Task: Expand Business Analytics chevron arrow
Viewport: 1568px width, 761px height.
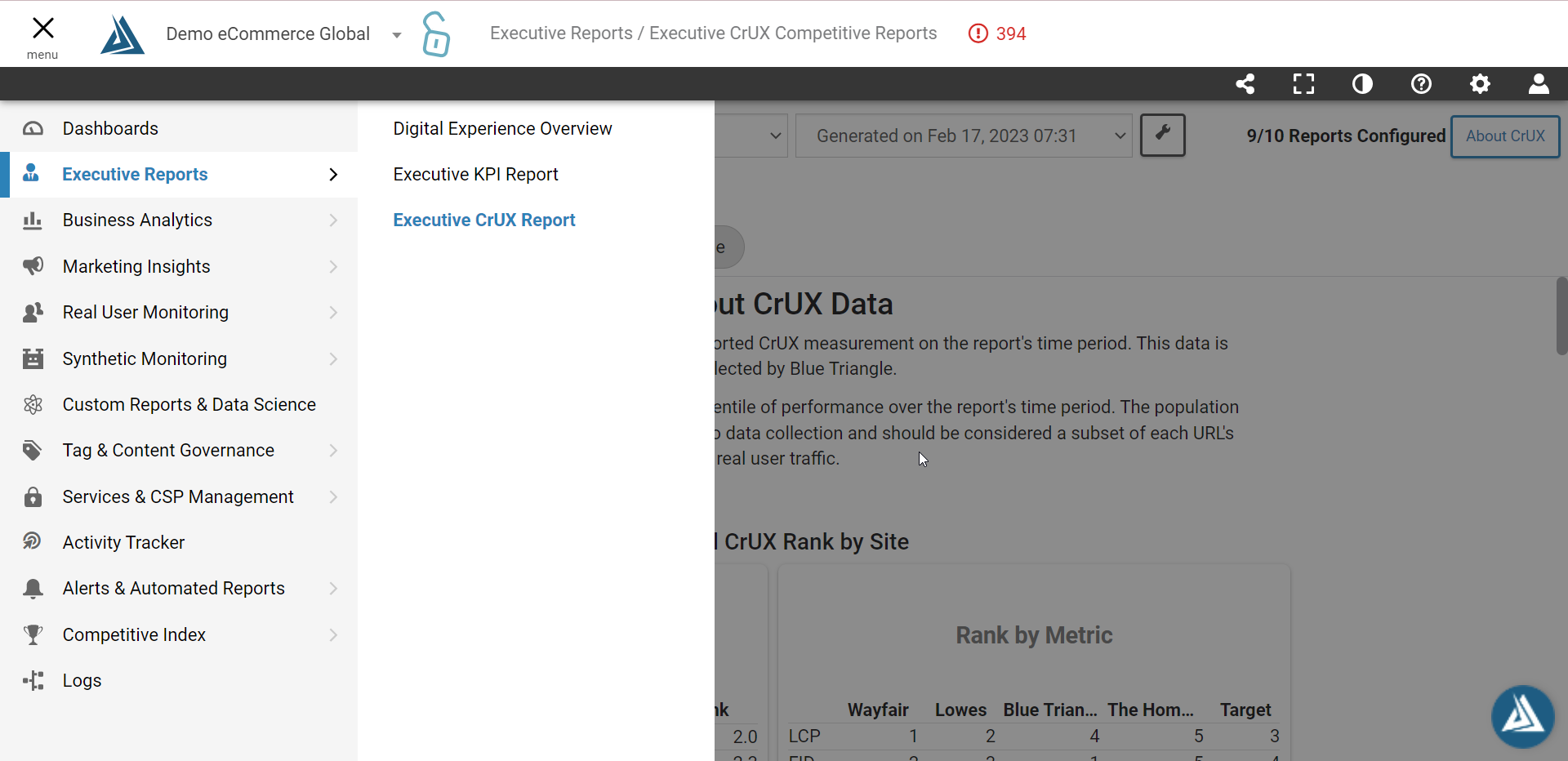Action: [333, 220]
